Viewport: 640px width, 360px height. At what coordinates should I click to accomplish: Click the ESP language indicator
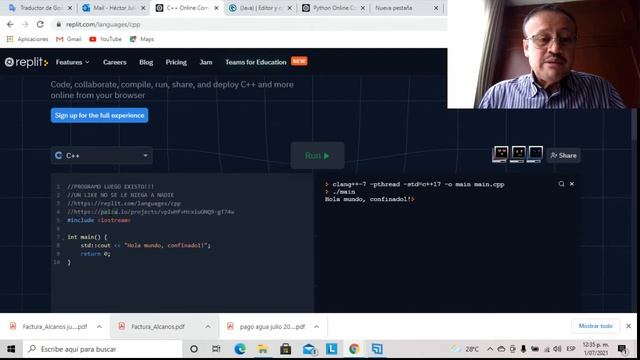[x=571, y=349]
